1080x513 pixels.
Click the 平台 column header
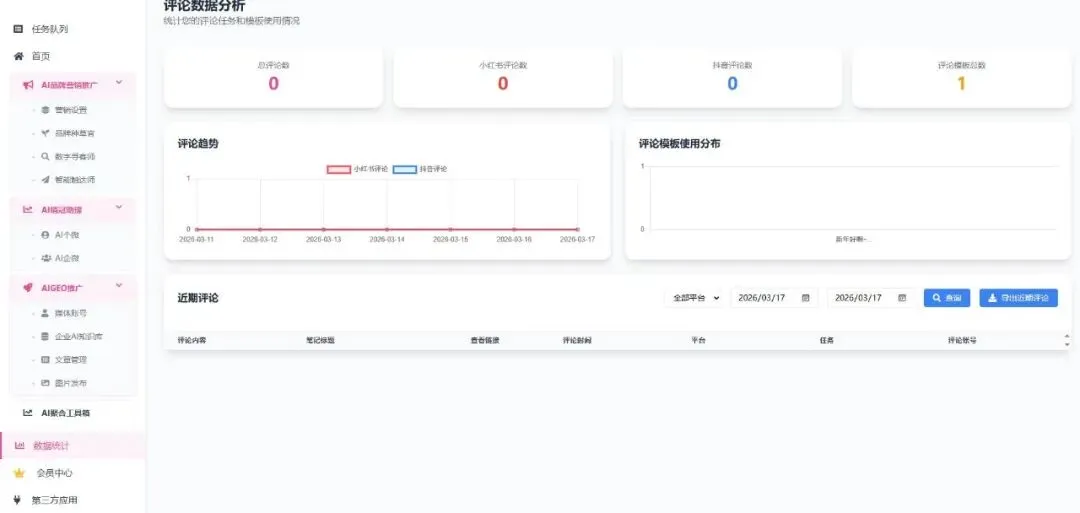tap(698, 340)
